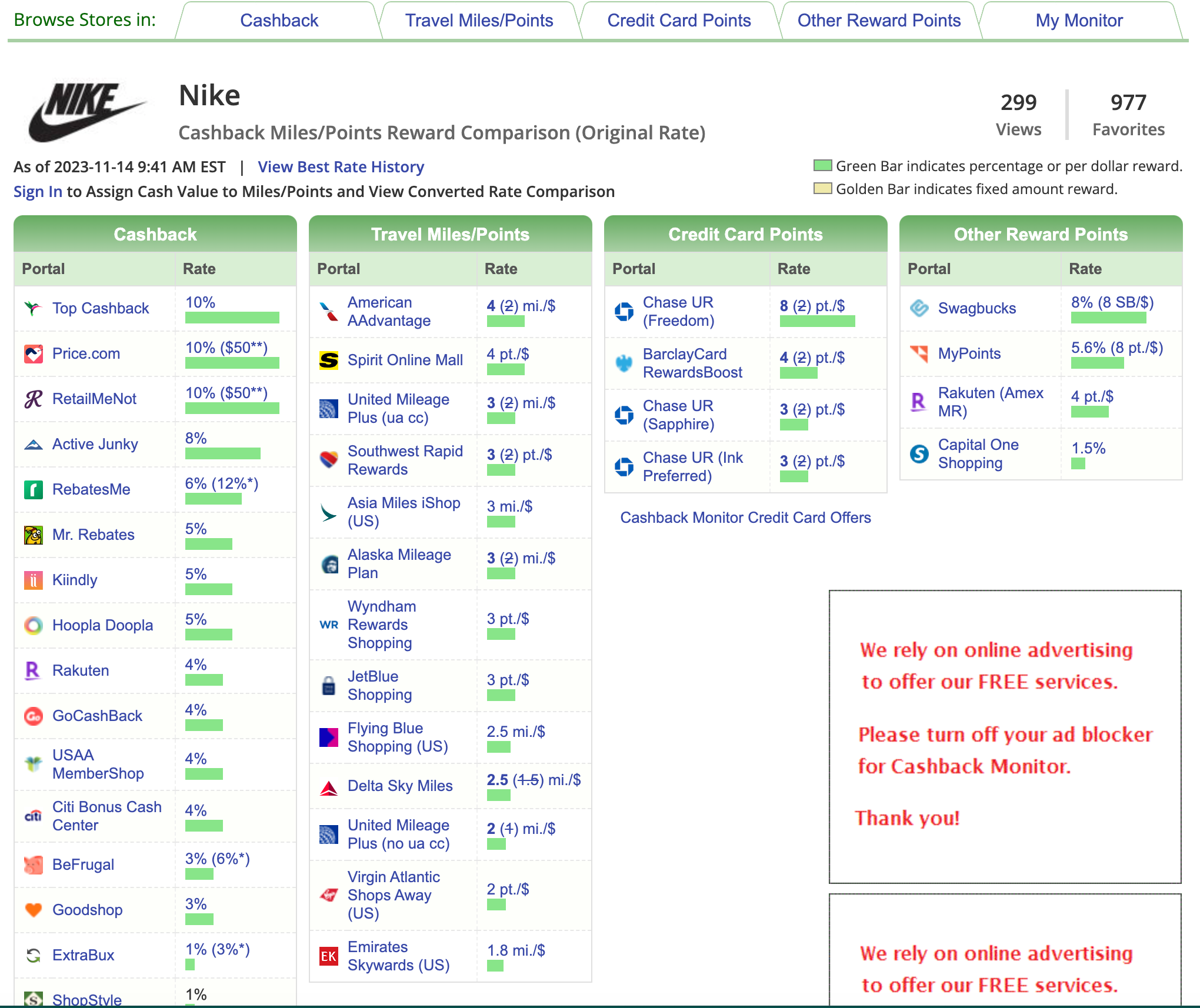Click the Virgin Atlantic Shops Away icon

(x=329, y=895)
